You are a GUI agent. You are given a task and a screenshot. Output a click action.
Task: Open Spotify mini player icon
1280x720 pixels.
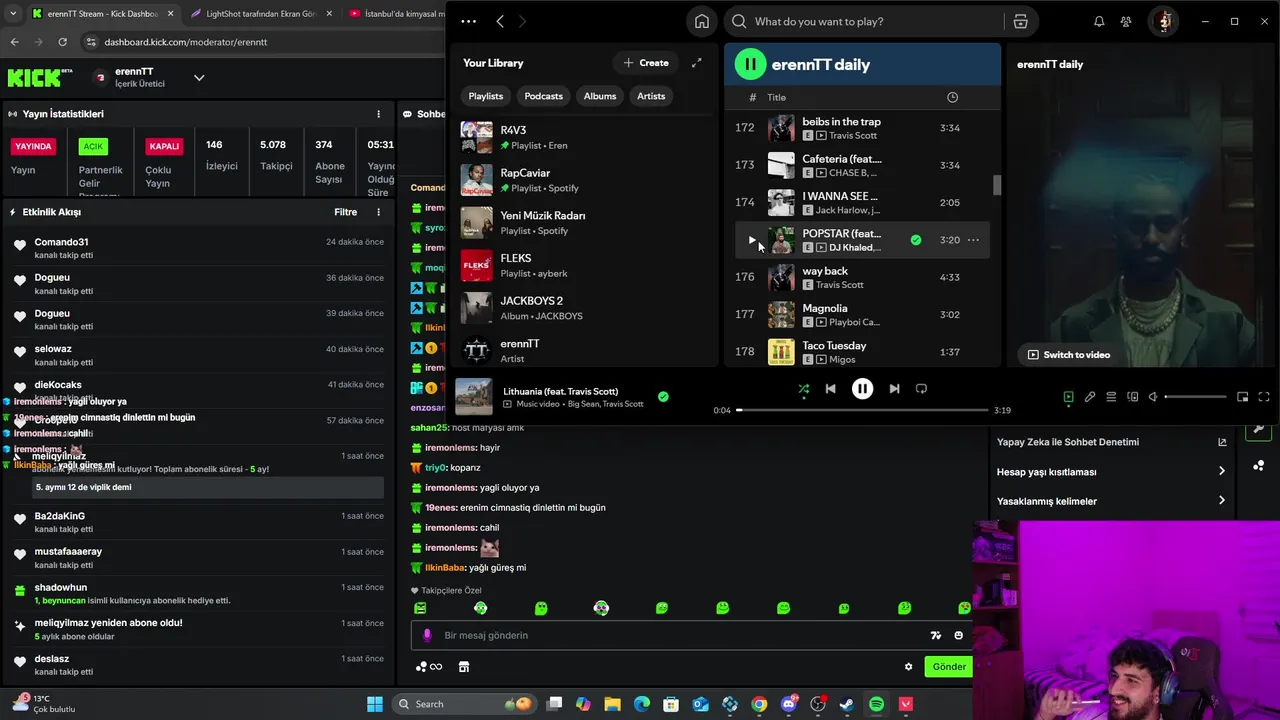coord(1243,397)
